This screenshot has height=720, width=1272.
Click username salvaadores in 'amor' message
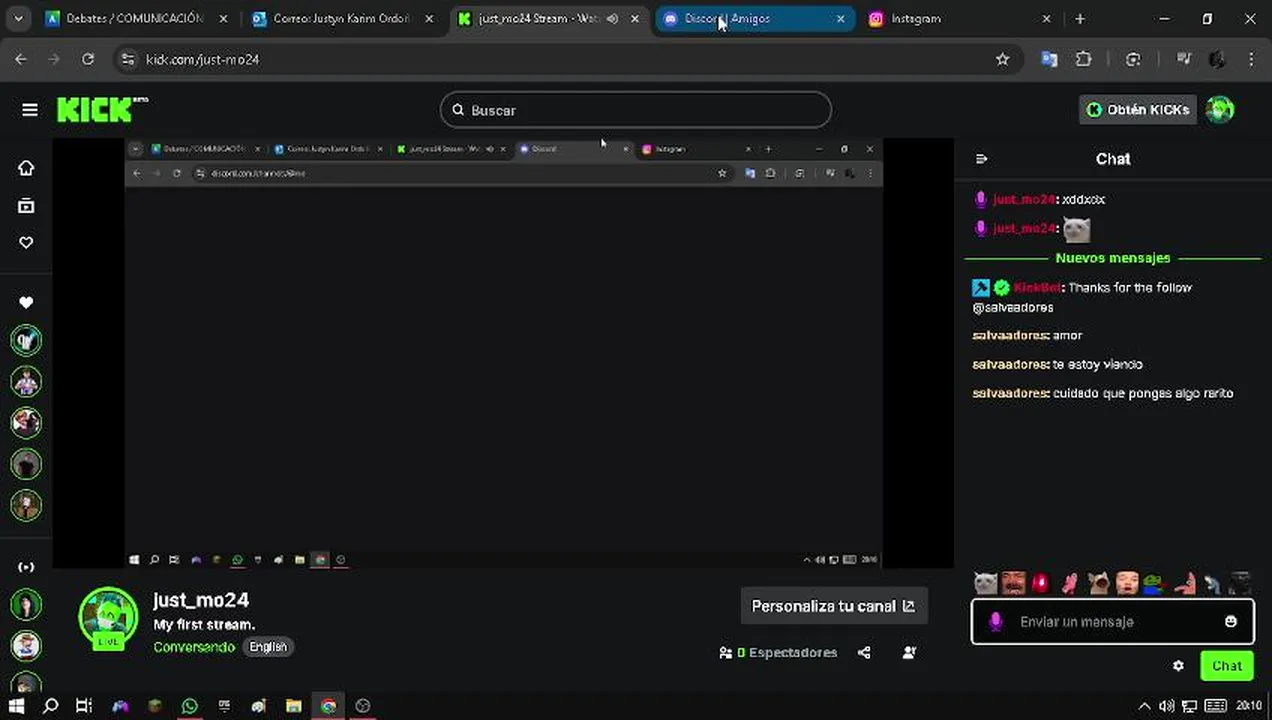pos(1010,336)
